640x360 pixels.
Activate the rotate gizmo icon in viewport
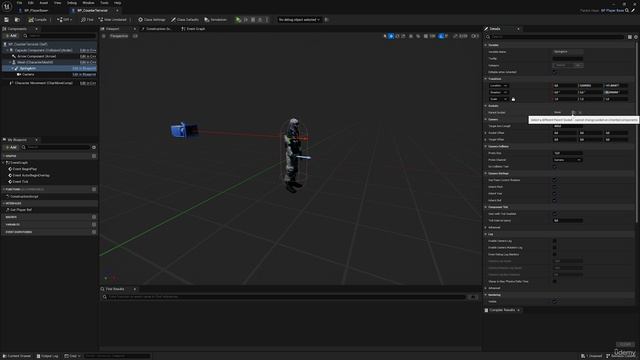pos(397,36)
